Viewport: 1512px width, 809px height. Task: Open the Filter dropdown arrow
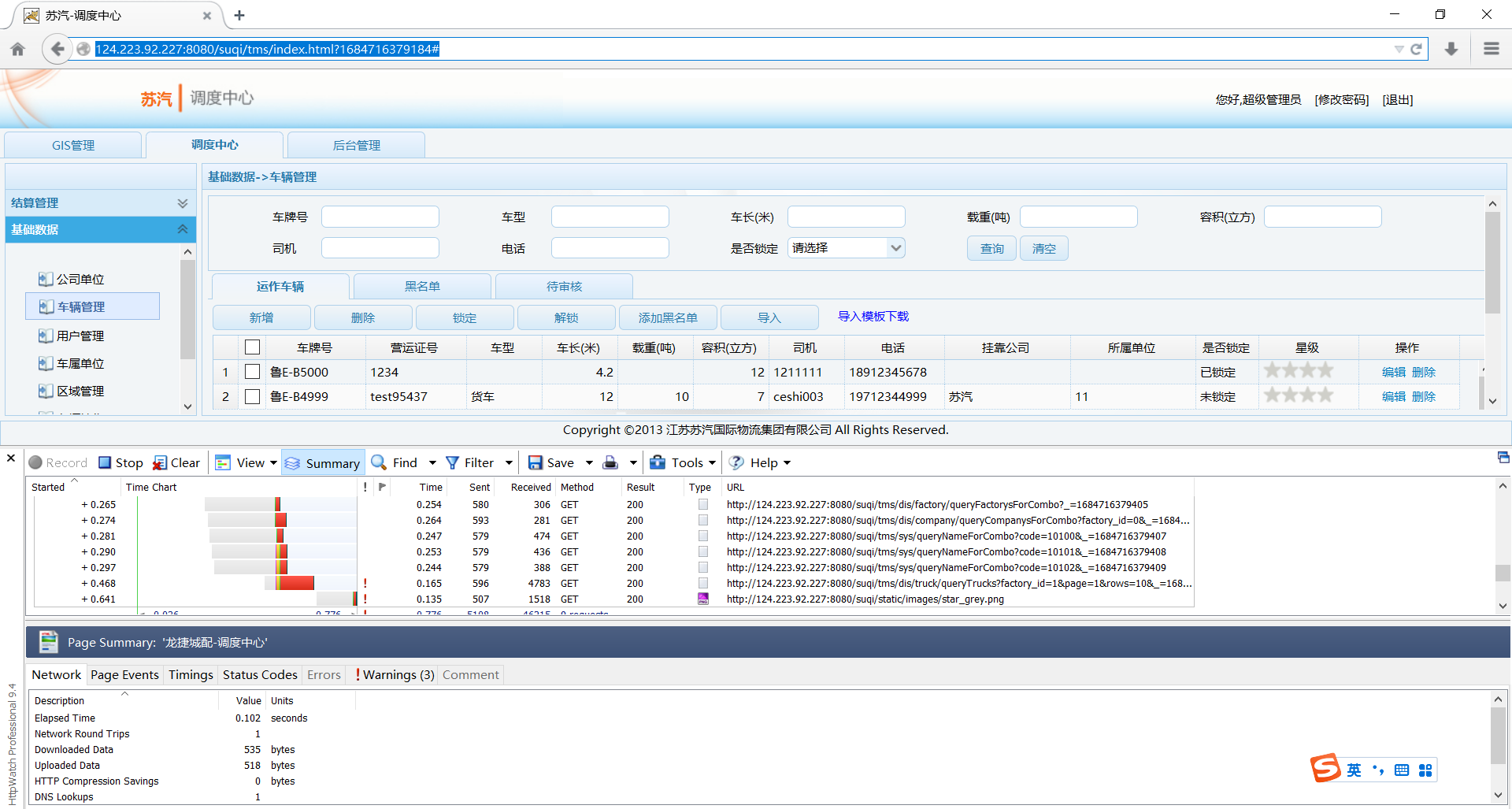pos(509,463)
